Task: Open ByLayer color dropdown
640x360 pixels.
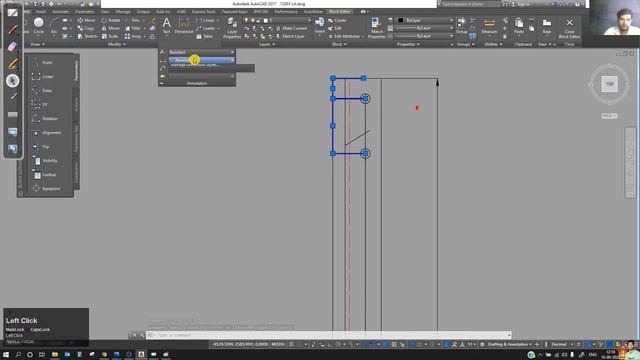Action: pyautogui.click(x=425, y=20)
